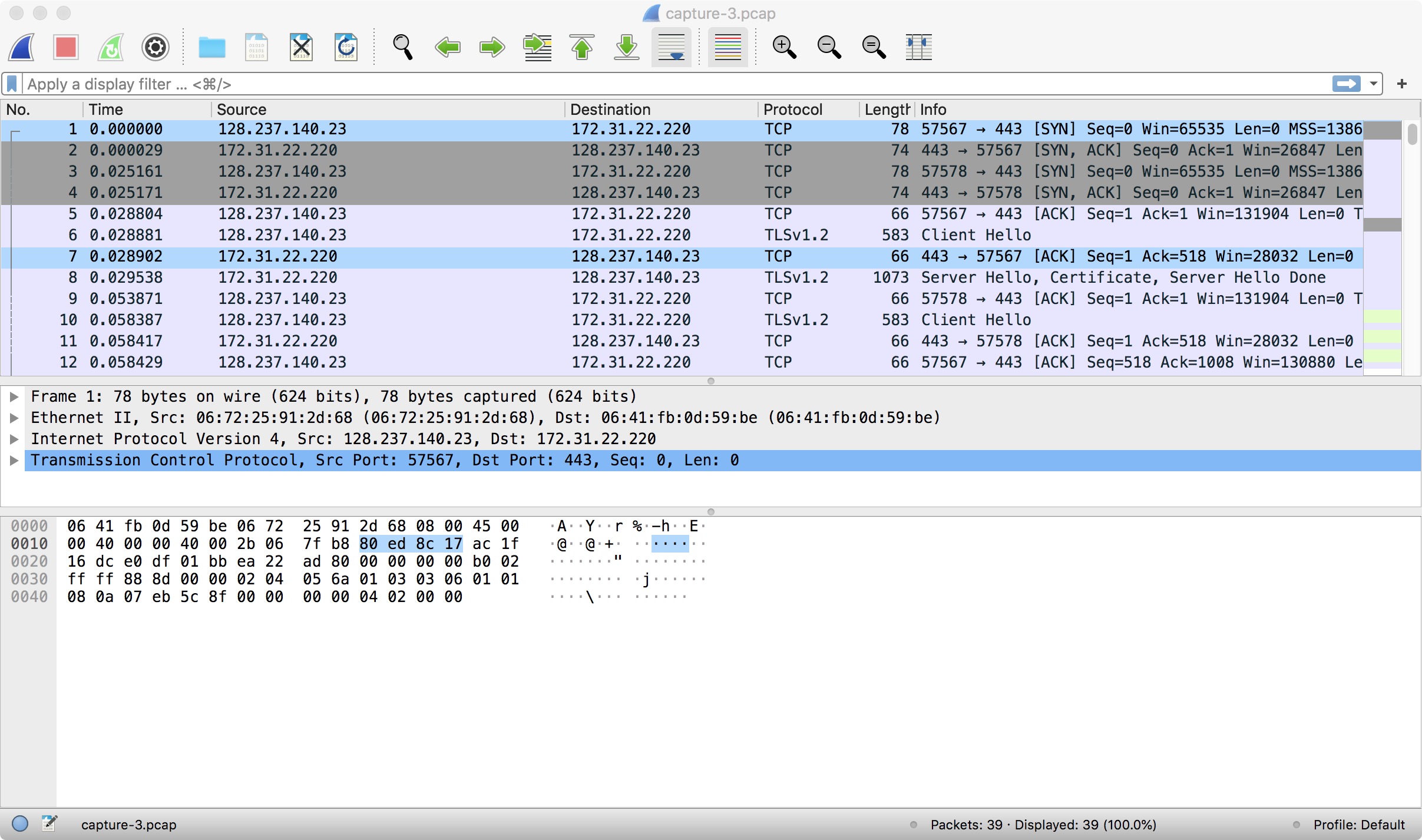Select packet 5 at time 0.028804
Screen dimensions: 1422x840
click(x=682, y=214)
